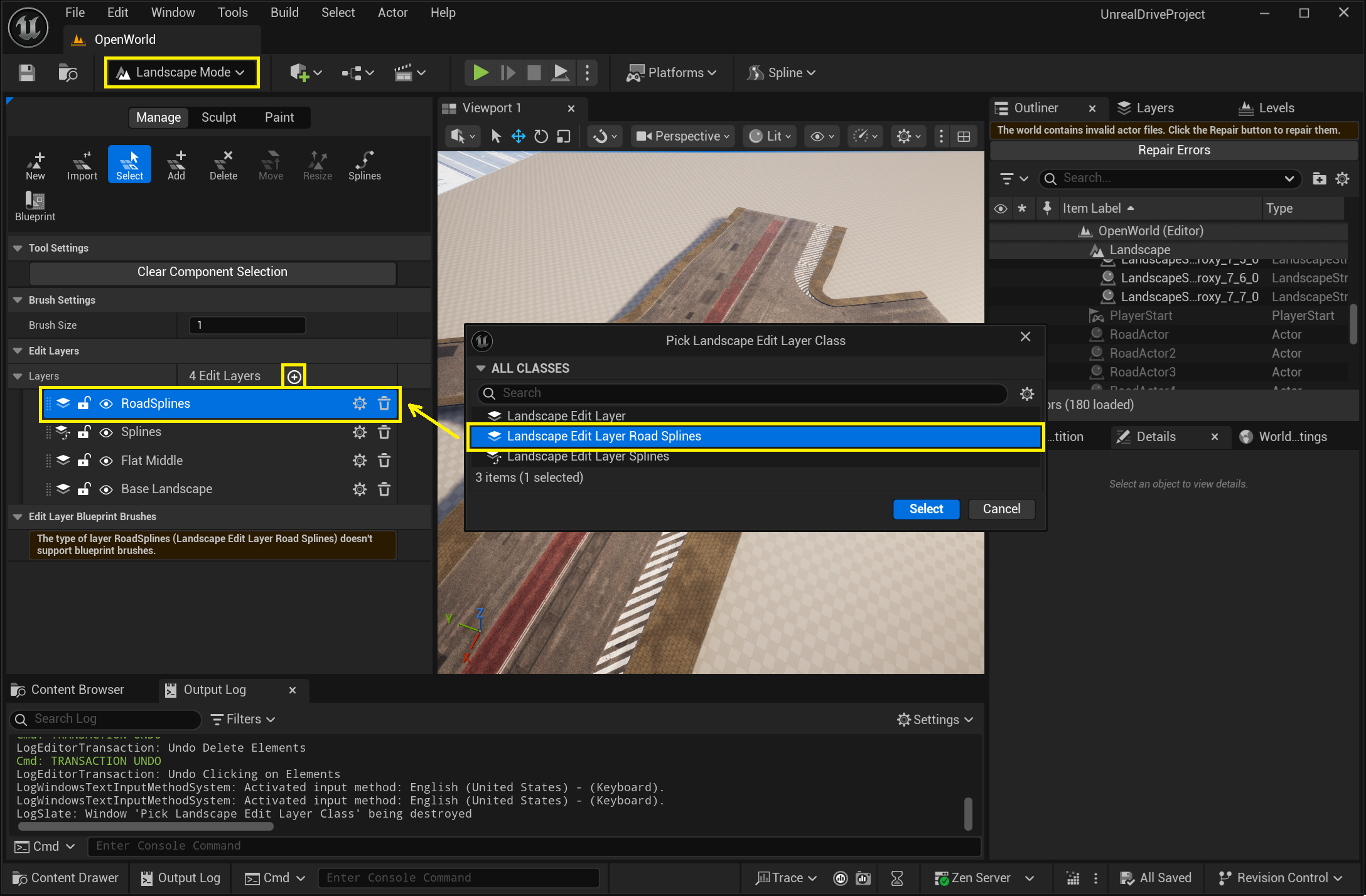Screen dimensions: 1366x896
Task: Open class picker settings gear in dialog
Action: click(1027, 393)
